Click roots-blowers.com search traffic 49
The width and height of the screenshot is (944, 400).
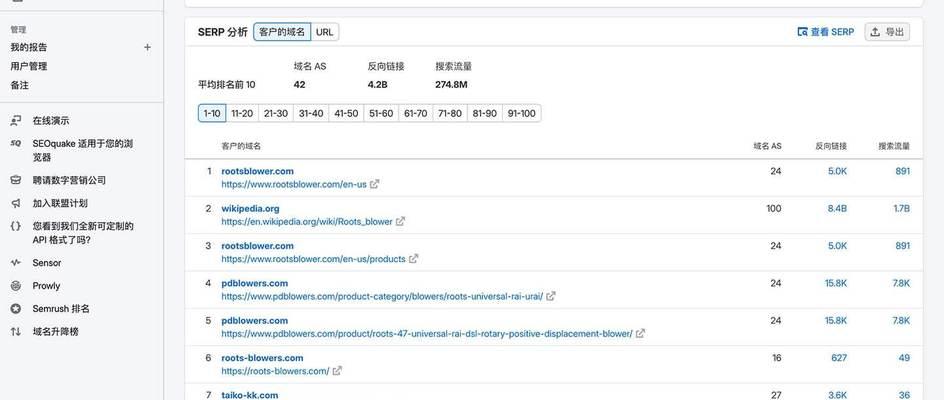pos(904,358)
